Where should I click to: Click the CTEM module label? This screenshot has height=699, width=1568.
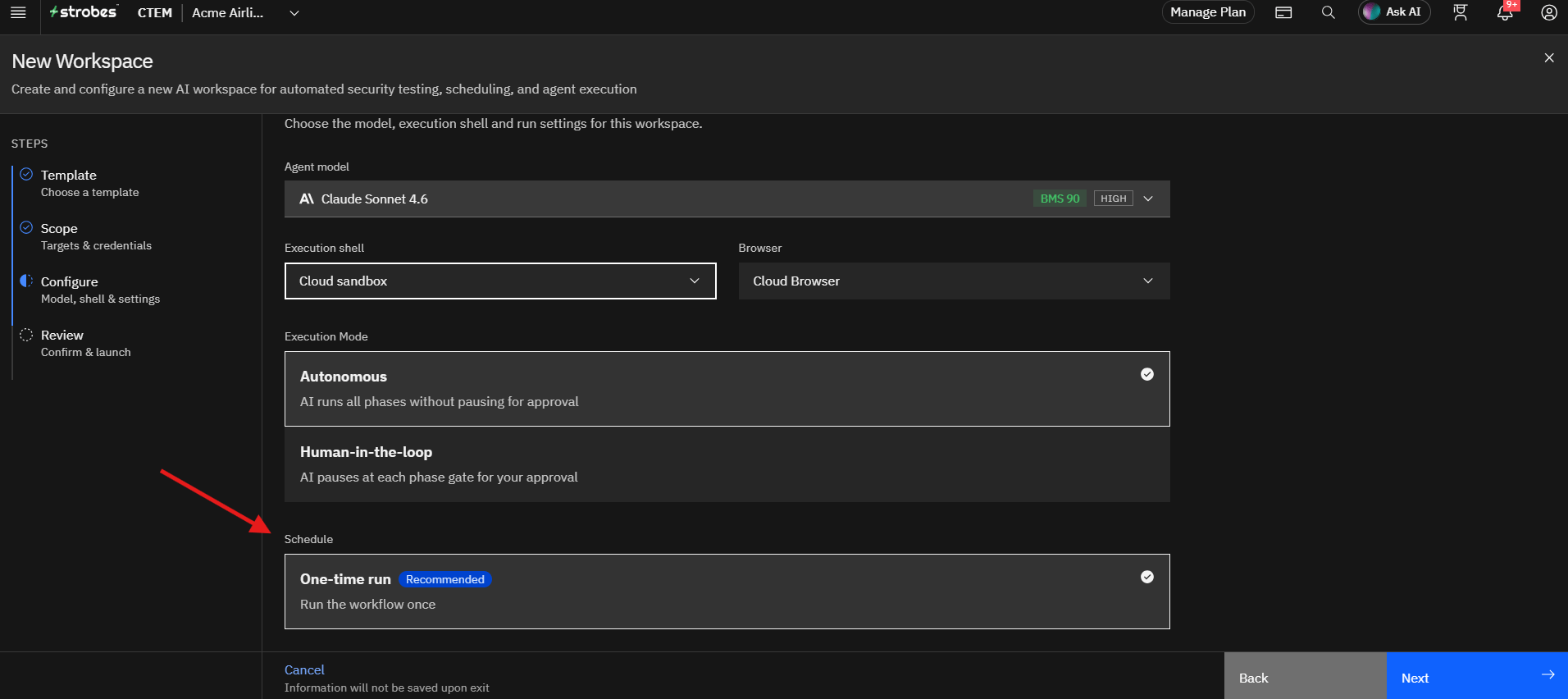pos(155,12)
